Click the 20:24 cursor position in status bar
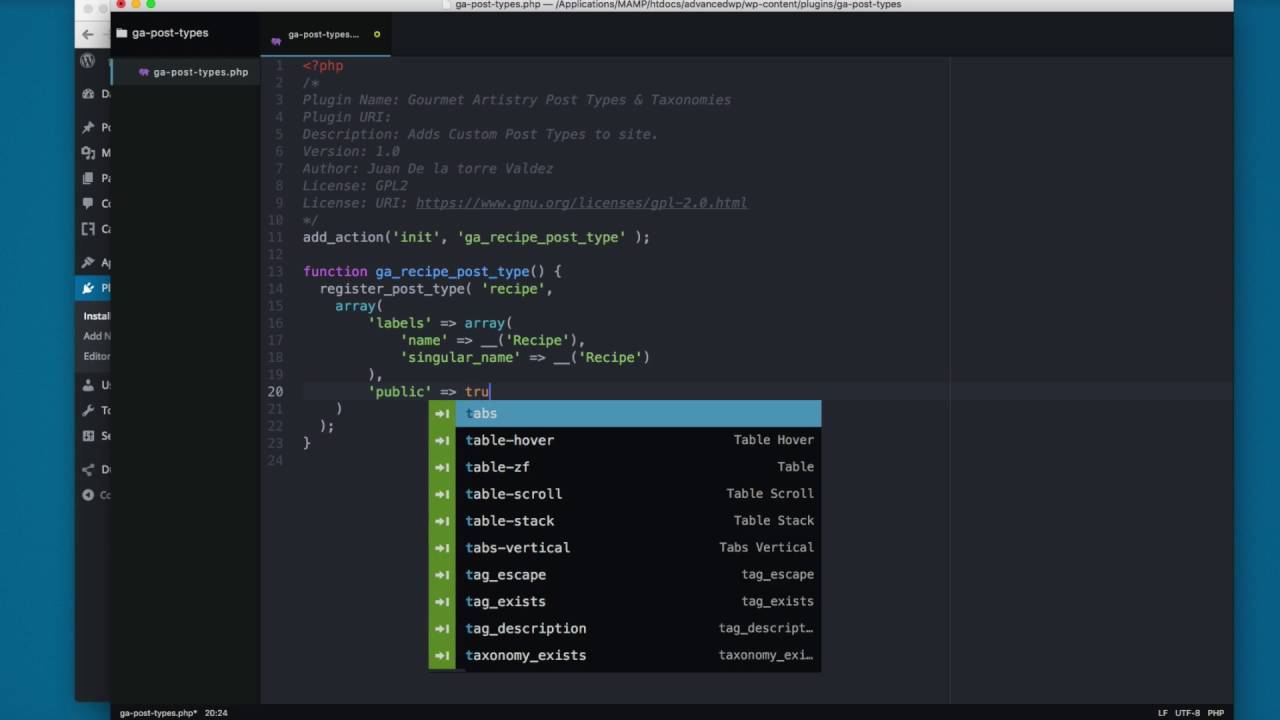 click(216, 713)
